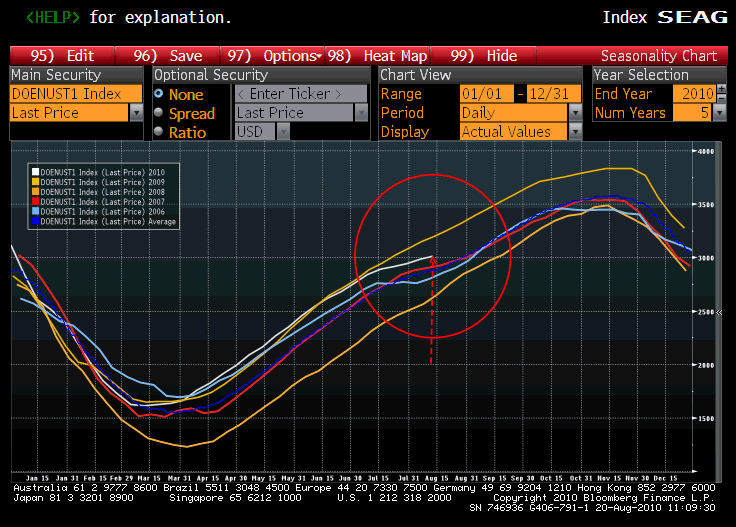Open the Num Years dropdown

coord(719,113)
